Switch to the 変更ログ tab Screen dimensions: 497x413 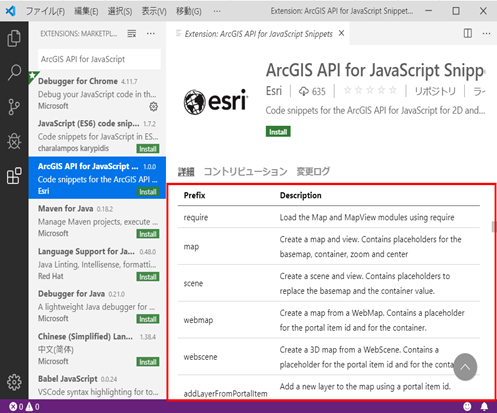313,172
